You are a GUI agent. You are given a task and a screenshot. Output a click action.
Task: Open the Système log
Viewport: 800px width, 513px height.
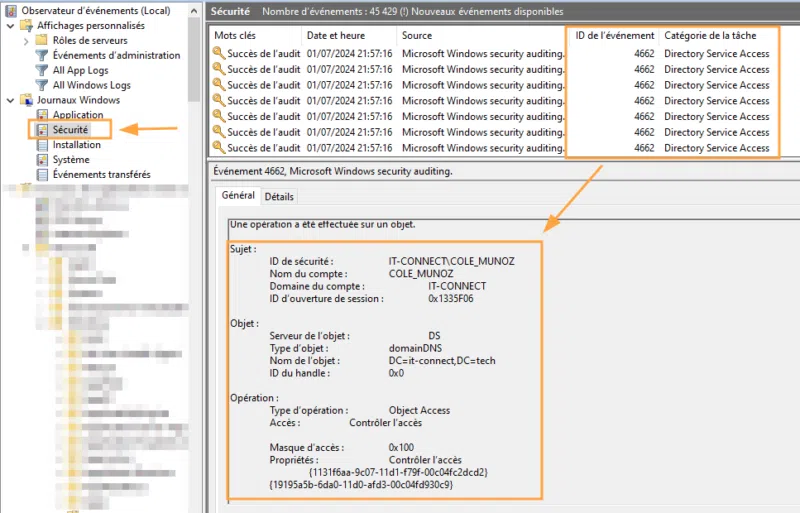click(70, 160)
